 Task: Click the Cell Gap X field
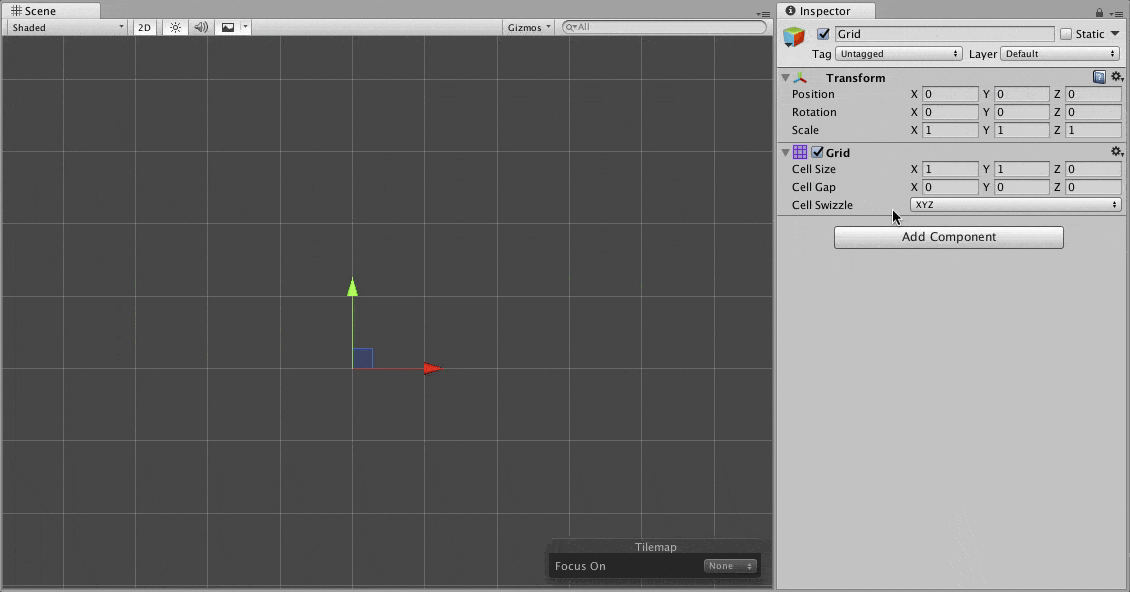[950, 187]
